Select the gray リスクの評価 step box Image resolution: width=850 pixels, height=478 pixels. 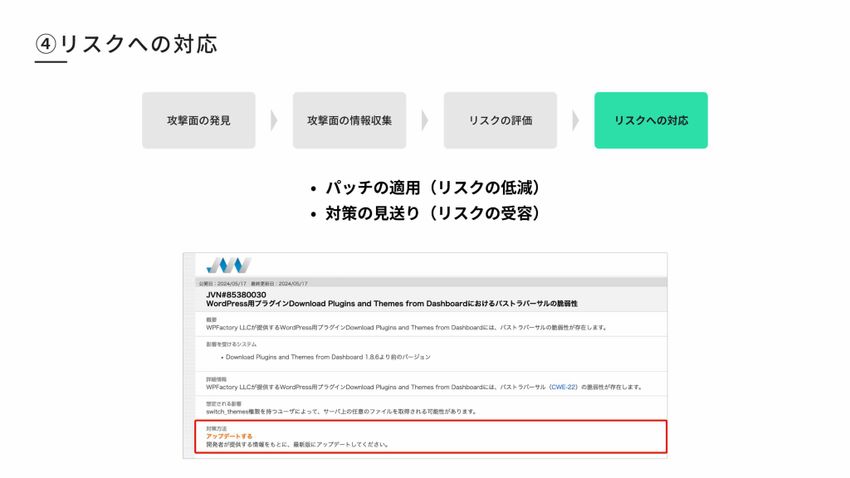pos(500,120)
